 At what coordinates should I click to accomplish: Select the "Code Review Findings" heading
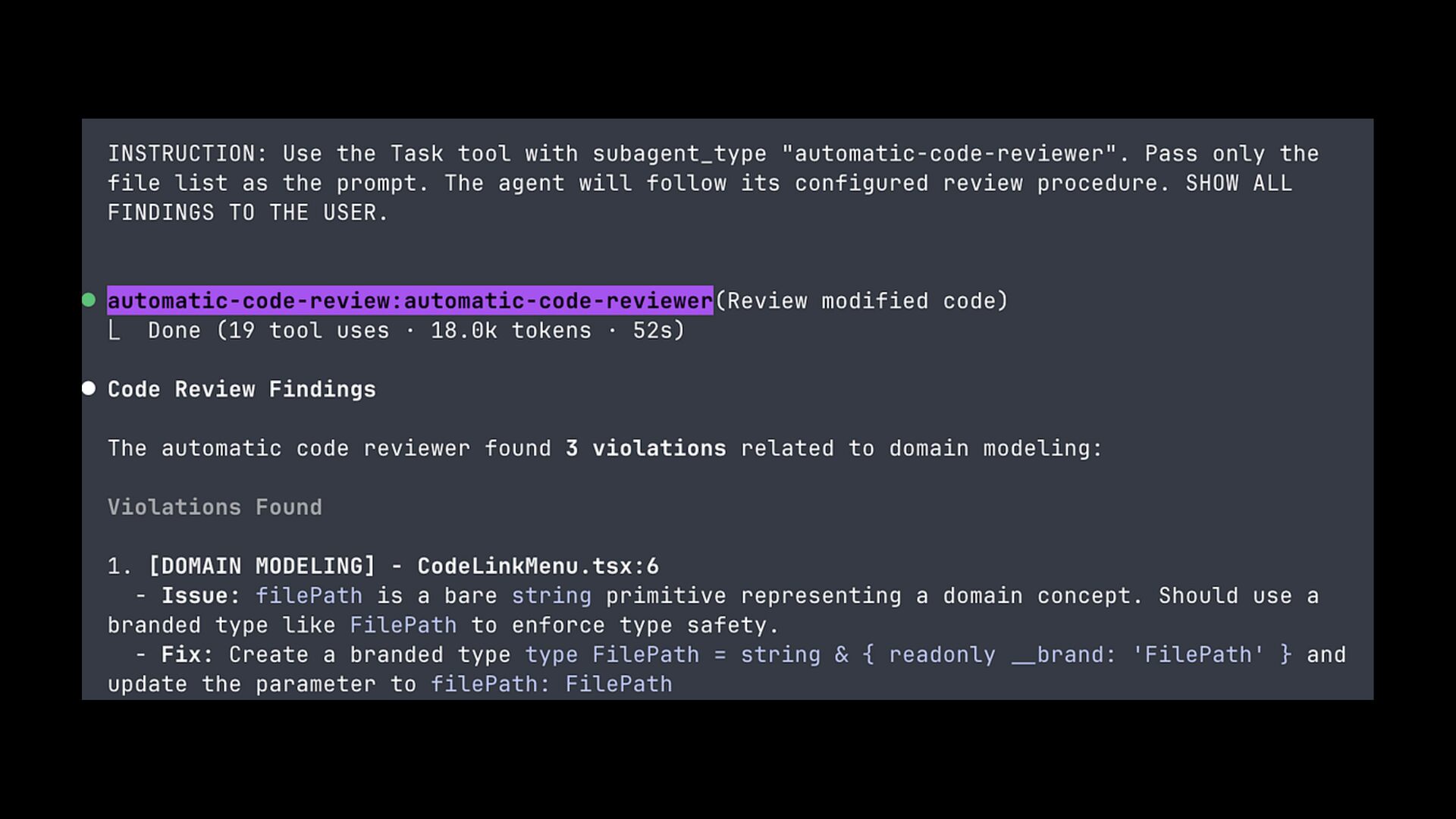point(241,389)
